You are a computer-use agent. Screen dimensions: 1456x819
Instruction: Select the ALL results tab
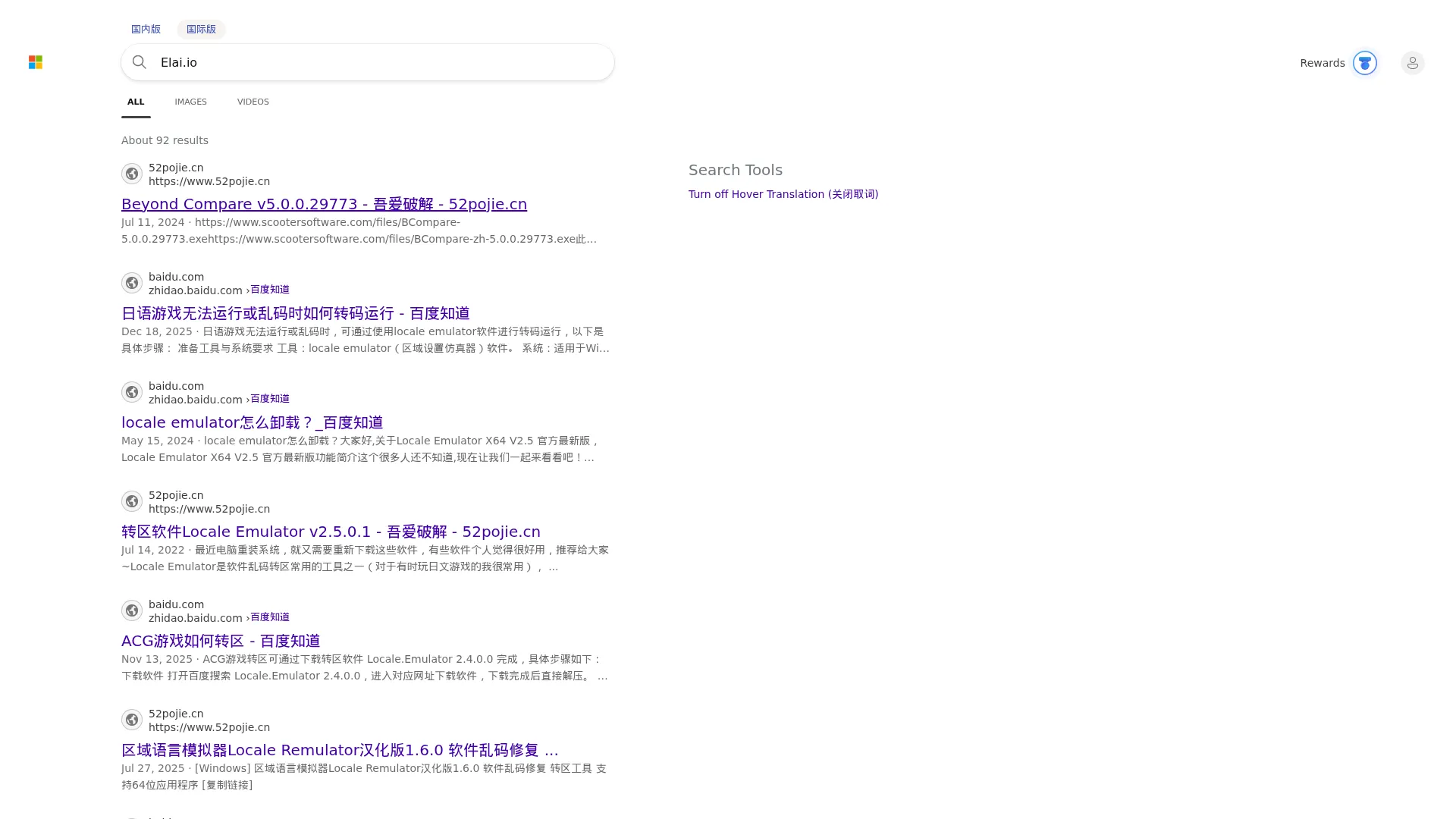136,102
